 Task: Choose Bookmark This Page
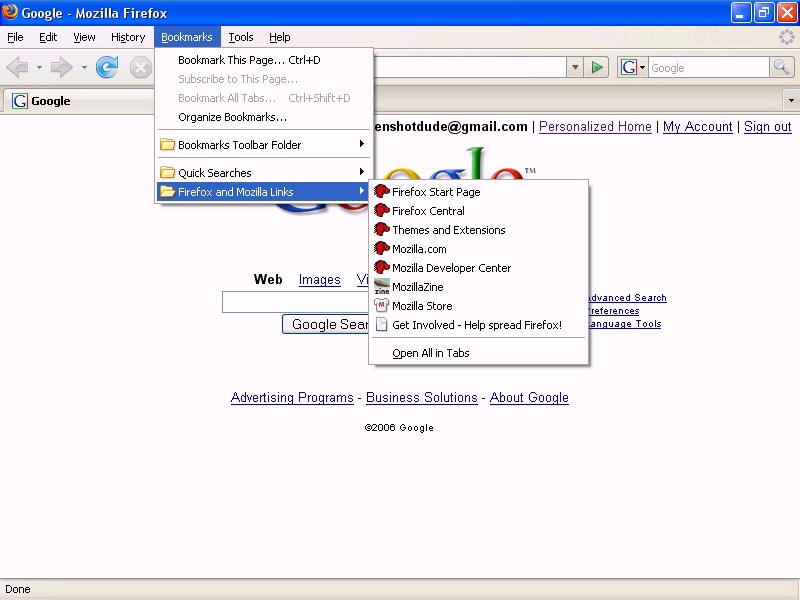[264, 60]
